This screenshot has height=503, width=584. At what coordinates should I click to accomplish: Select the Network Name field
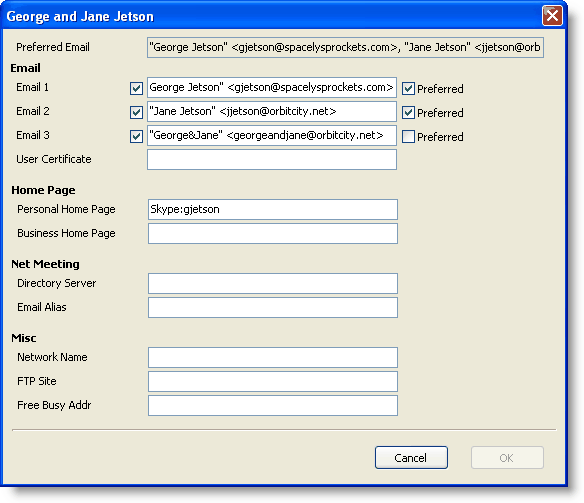273,357
